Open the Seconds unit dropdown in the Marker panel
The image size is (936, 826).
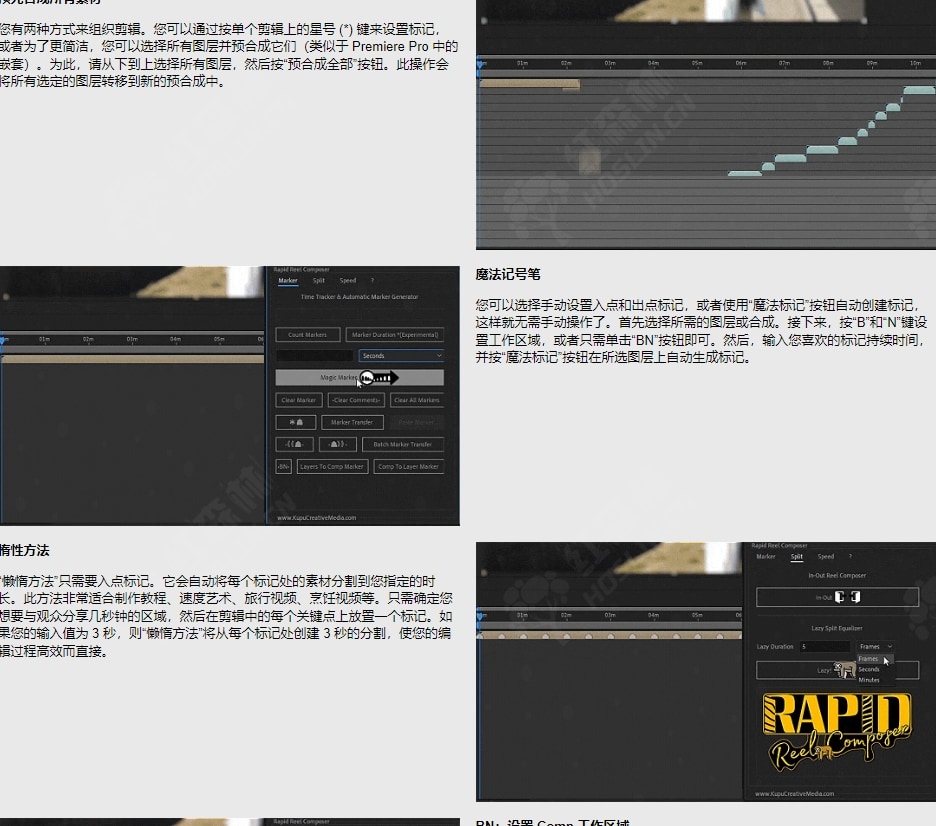[x=401, y=356]
